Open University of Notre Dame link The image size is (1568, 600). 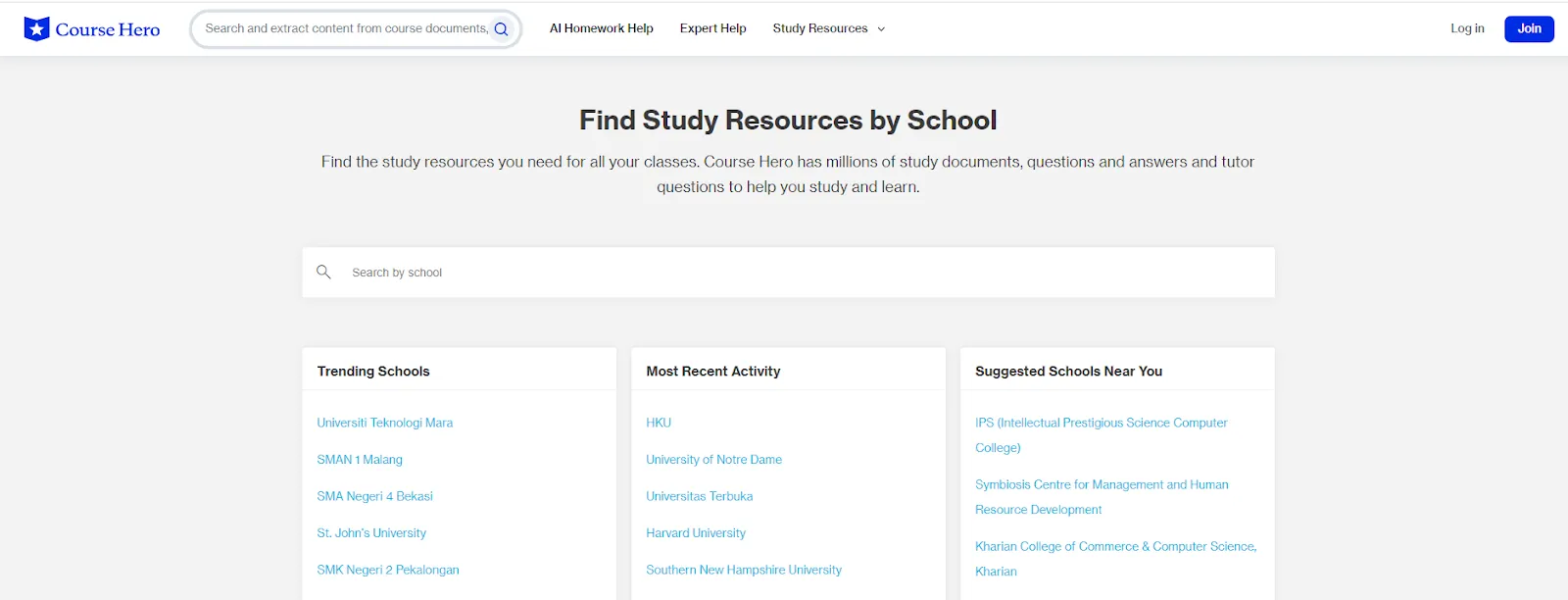(x=713, y=460)
